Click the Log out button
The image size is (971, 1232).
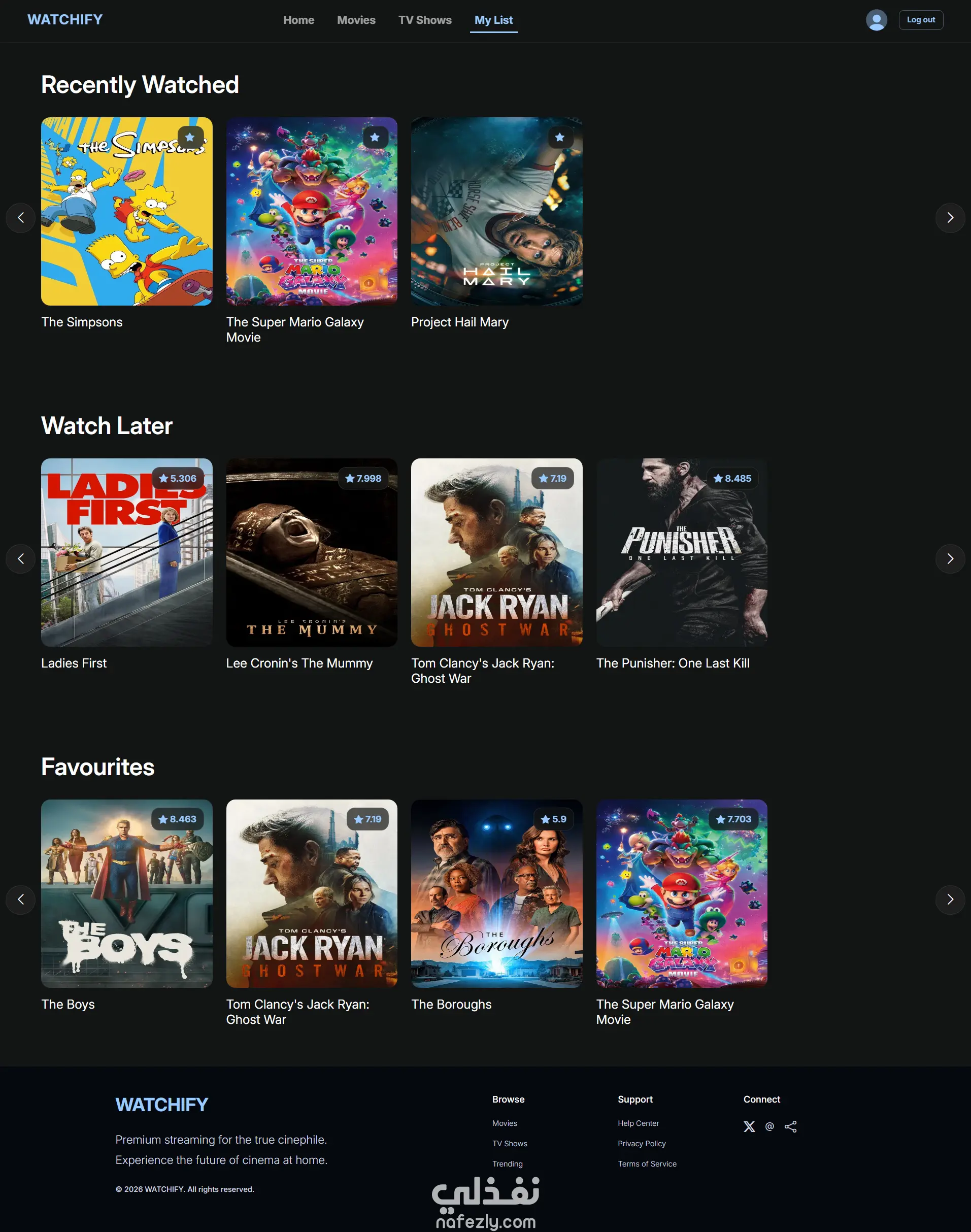(921, 20)
